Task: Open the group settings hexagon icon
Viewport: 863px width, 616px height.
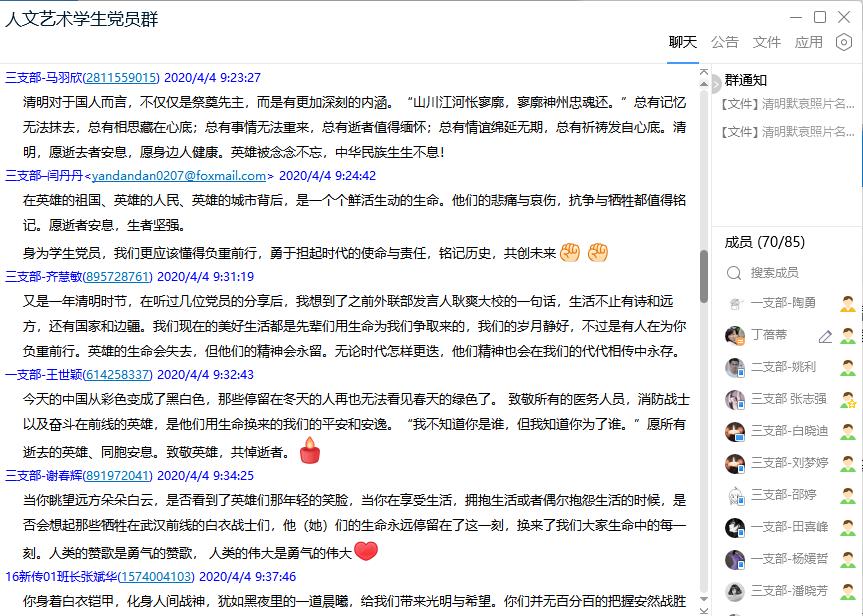Action: click(843, 42)
